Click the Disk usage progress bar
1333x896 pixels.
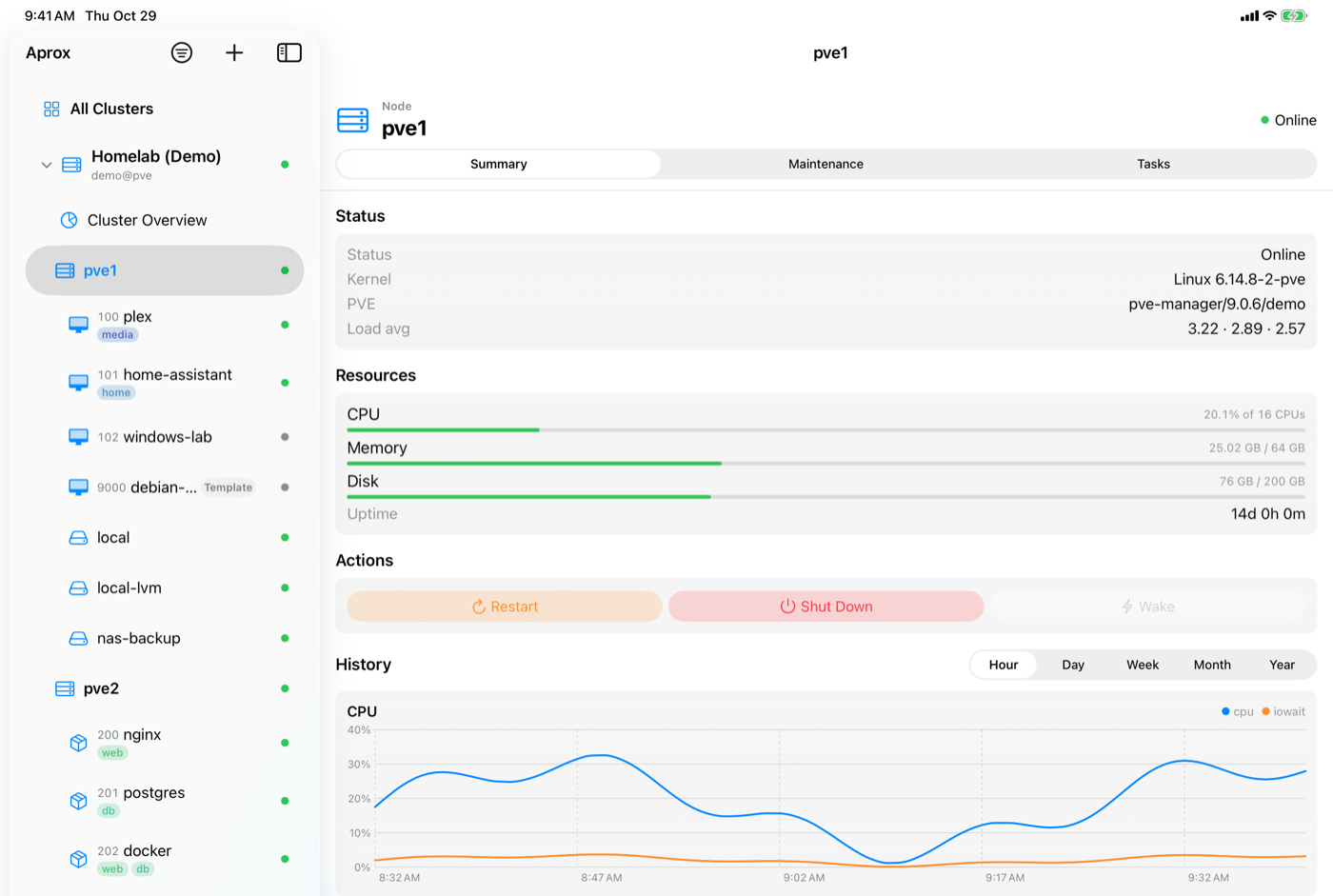click(x=826, y=497)
